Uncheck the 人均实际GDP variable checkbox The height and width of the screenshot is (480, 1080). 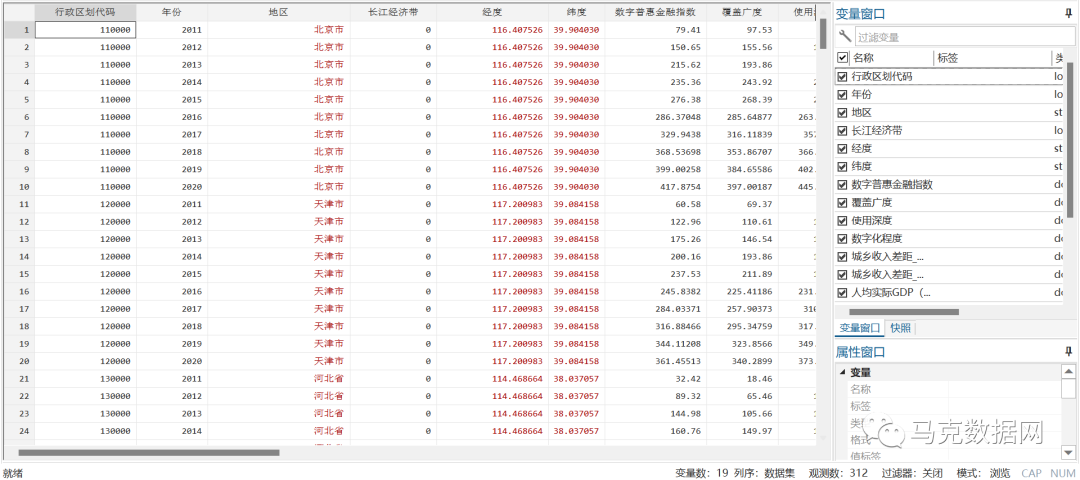(842, 293)
